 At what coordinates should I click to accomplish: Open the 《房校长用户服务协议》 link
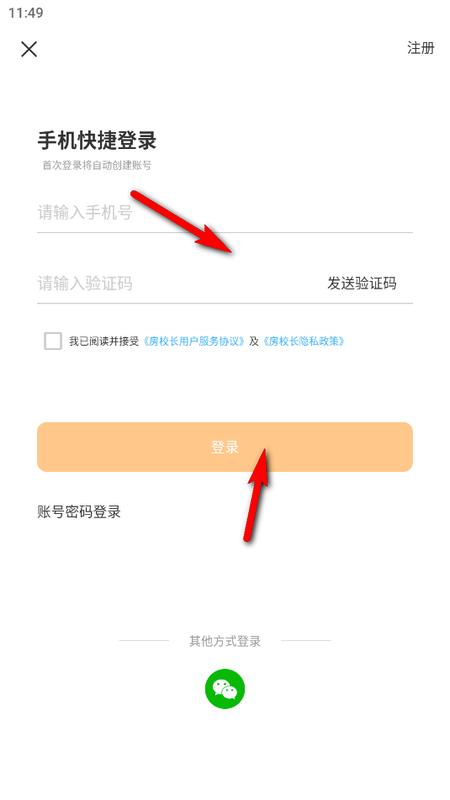[194, 341]
